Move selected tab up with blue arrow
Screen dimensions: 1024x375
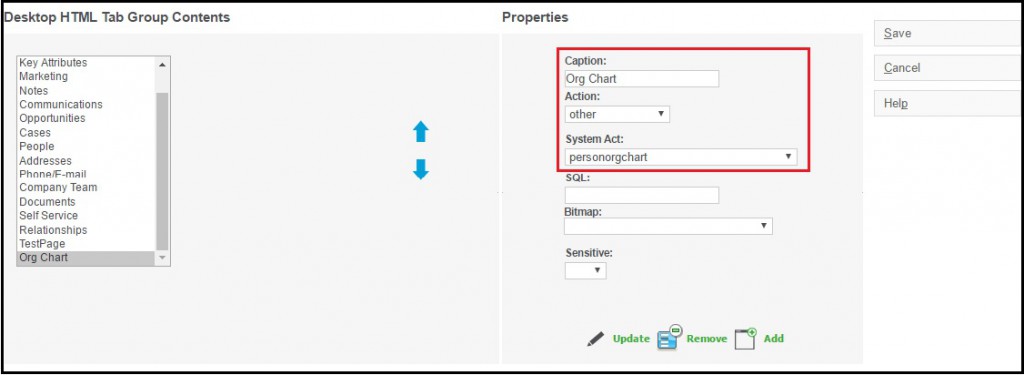421,132
